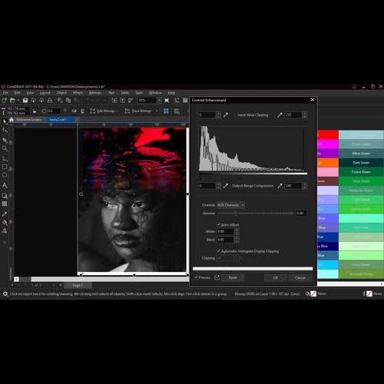Select the Pick arrow tool
Viewport: 384px width, 384px height.
pos(4,121)
